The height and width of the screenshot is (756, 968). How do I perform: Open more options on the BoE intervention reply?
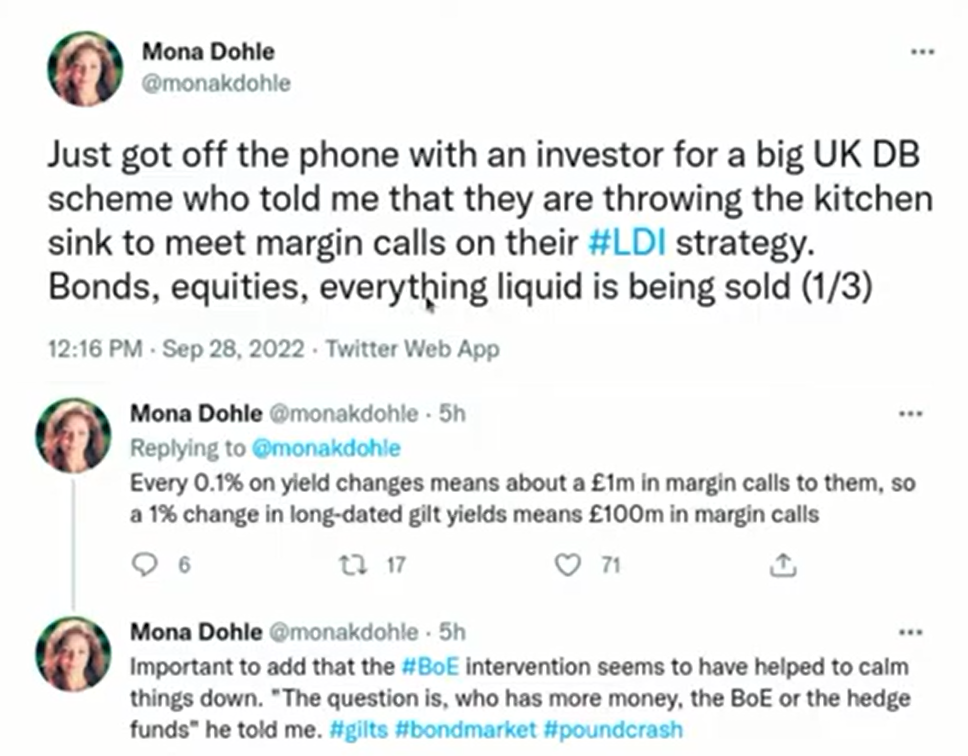pyautogui.click(x=911, y=633)
